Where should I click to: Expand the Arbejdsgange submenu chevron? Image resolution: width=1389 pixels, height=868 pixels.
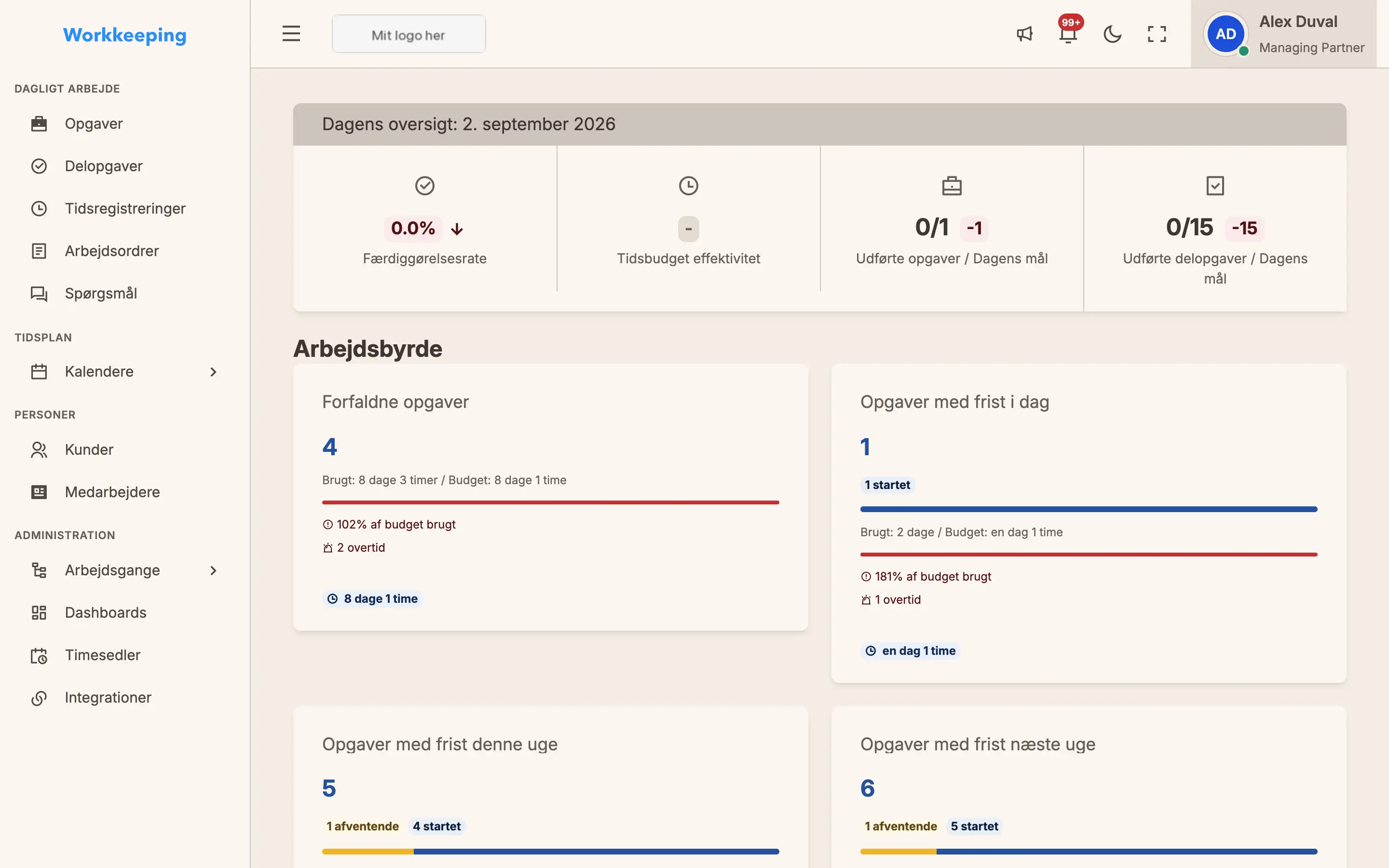(214, 570)
